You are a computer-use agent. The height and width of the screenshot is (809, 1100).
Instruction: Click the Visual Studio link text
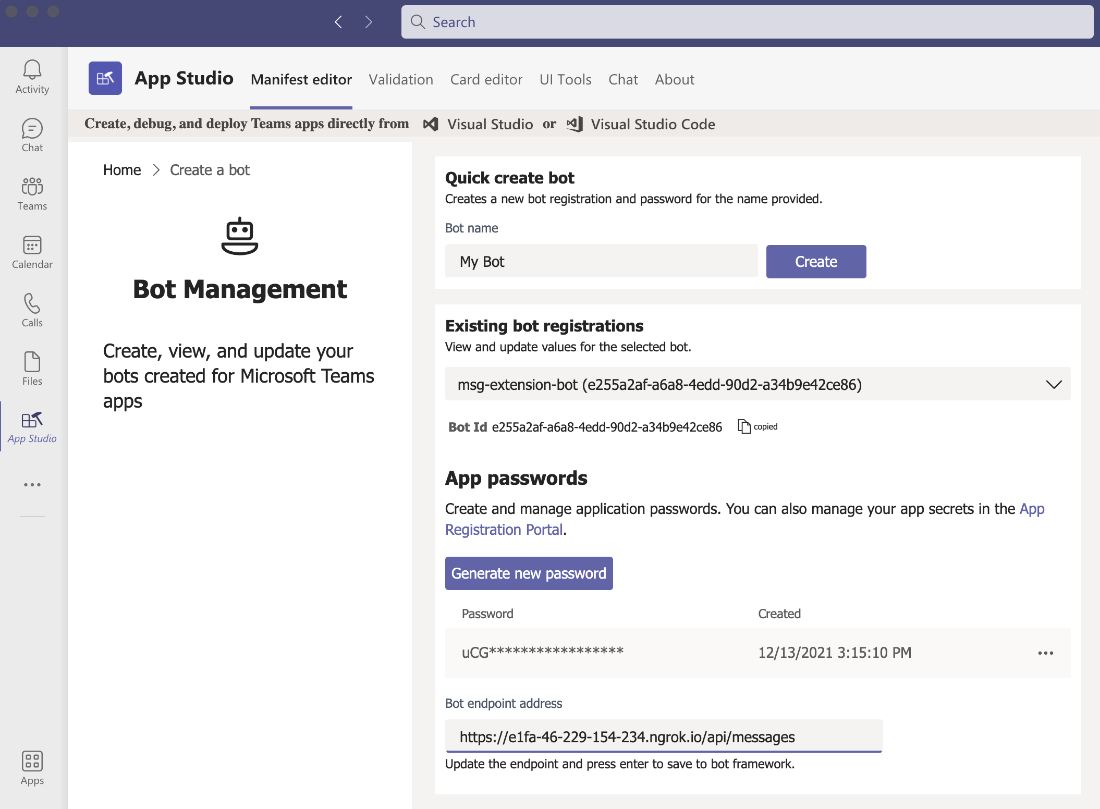coord(490,124)
